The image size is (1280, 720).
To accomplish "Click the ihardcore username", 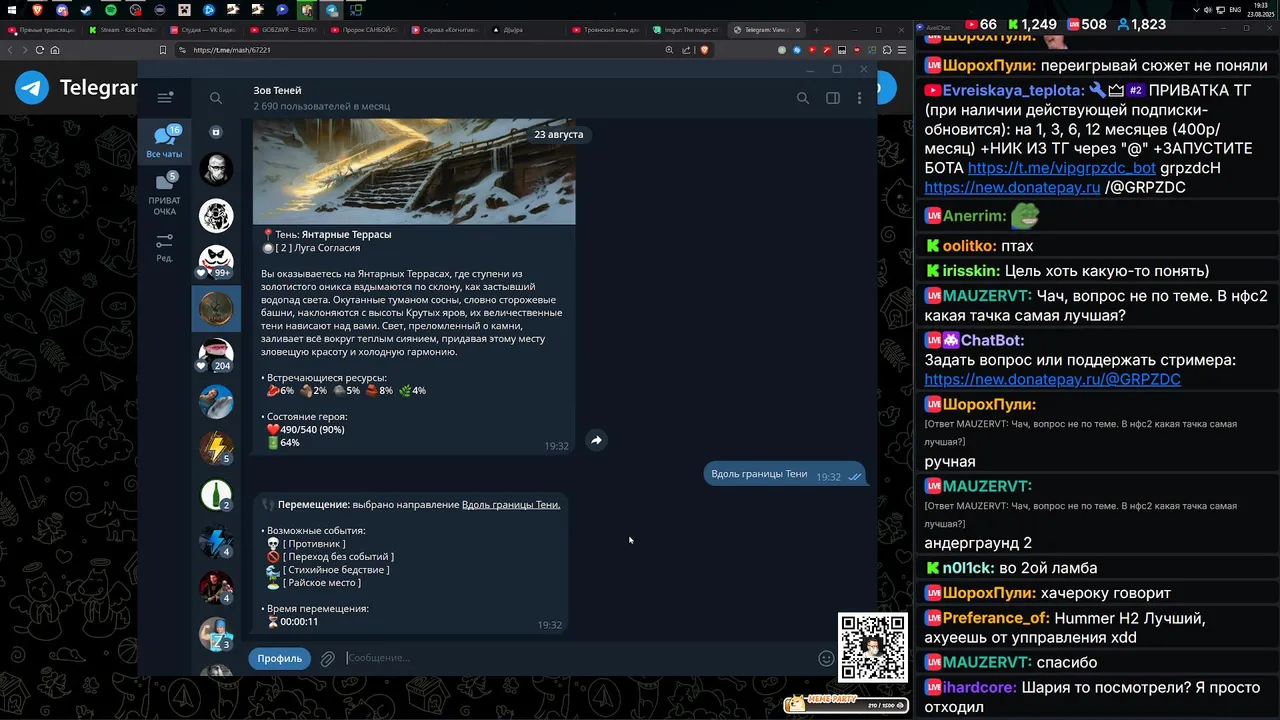I will [x=980, y=687].
